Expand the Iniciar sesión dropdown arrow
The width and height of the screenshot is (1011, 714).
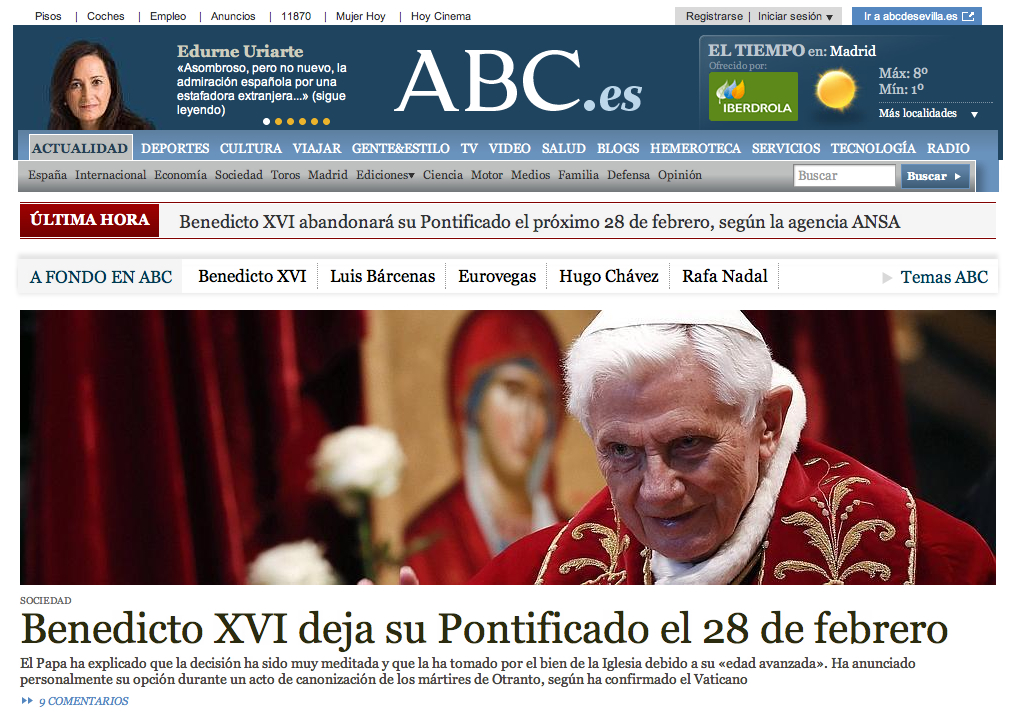coord(829,17)
